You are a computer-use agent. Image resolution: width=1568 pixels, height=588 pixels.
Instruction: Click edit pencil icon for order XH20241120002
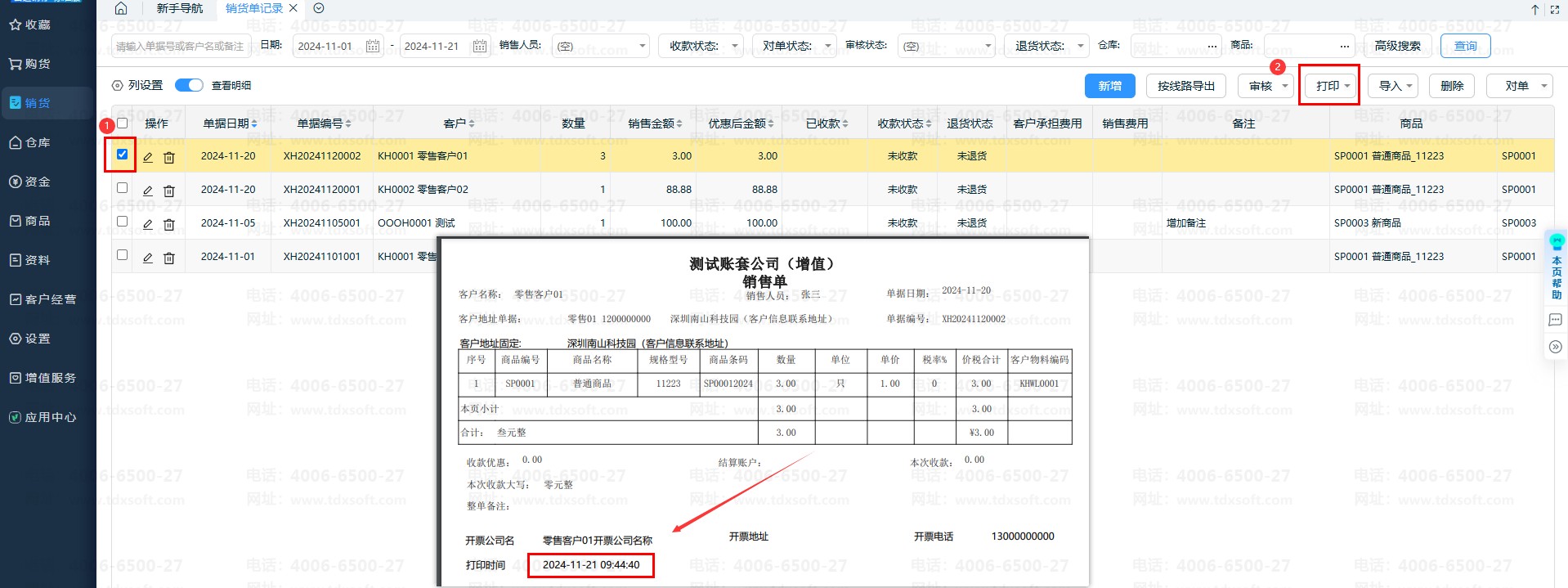click(x=148, y=157)
